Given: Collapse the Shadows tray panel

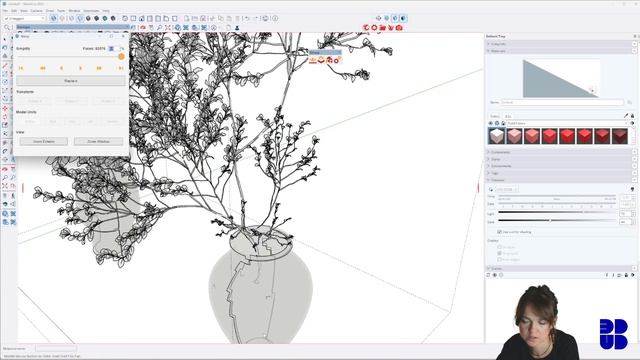Looking at the screenshot, I should pos(498,180).
